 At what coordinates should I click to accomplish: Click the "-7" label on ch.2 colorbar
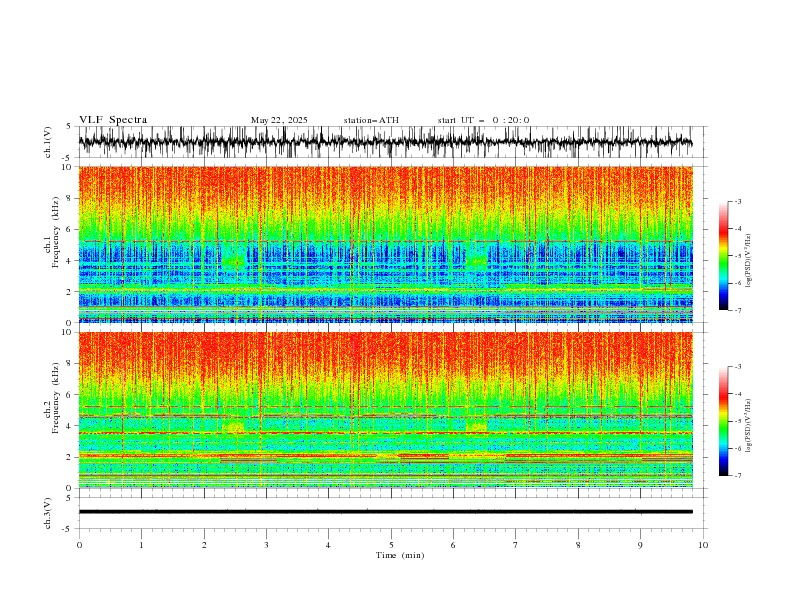(x=738, y=475)
